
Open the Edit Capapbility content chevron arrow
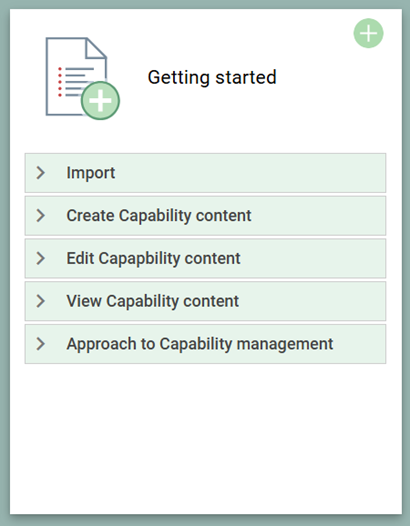coord(41,258)
